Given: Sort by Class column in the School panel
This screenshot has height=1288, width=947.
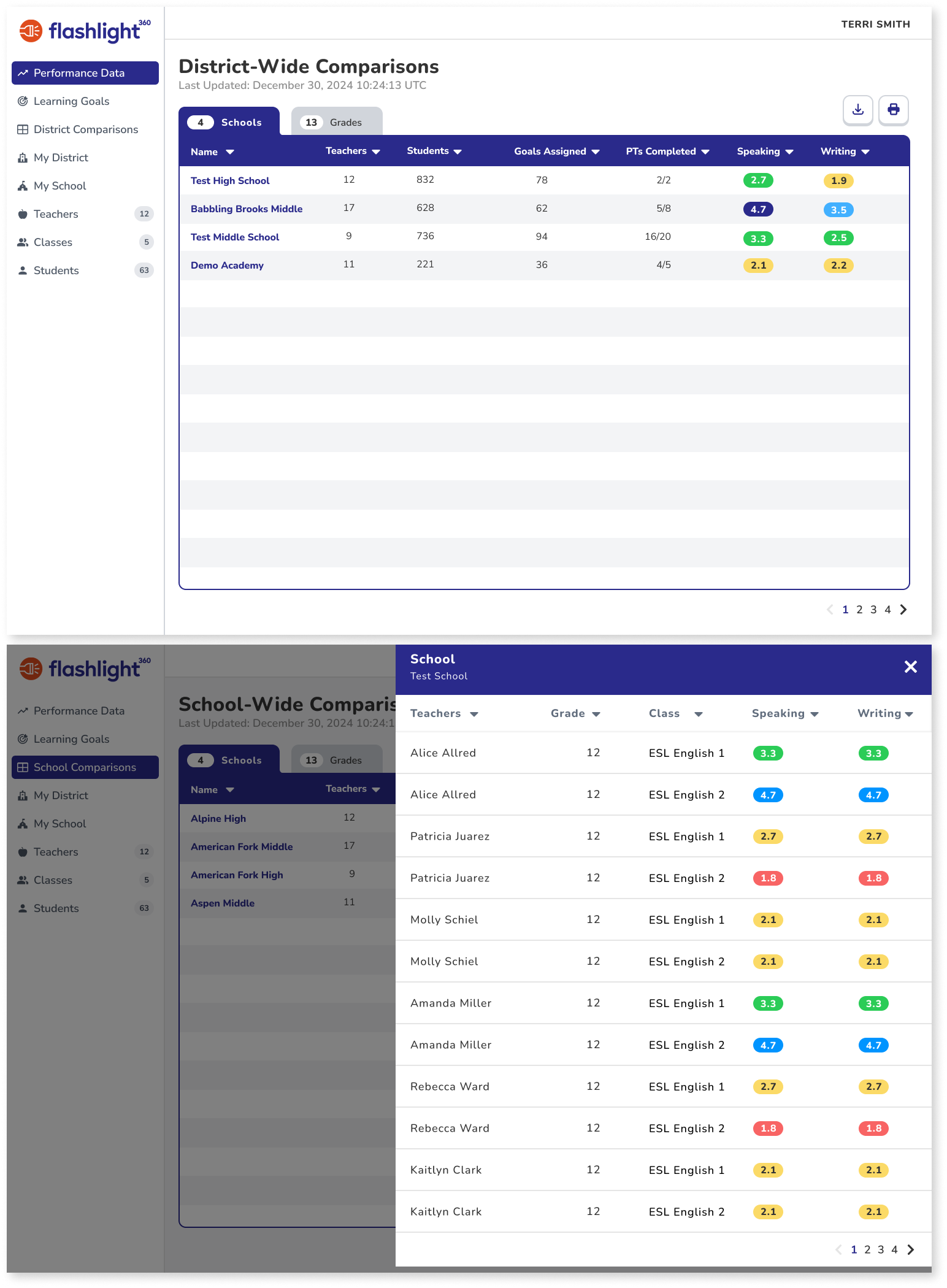Looking at the screenshot, I should (x=675, y=713).
